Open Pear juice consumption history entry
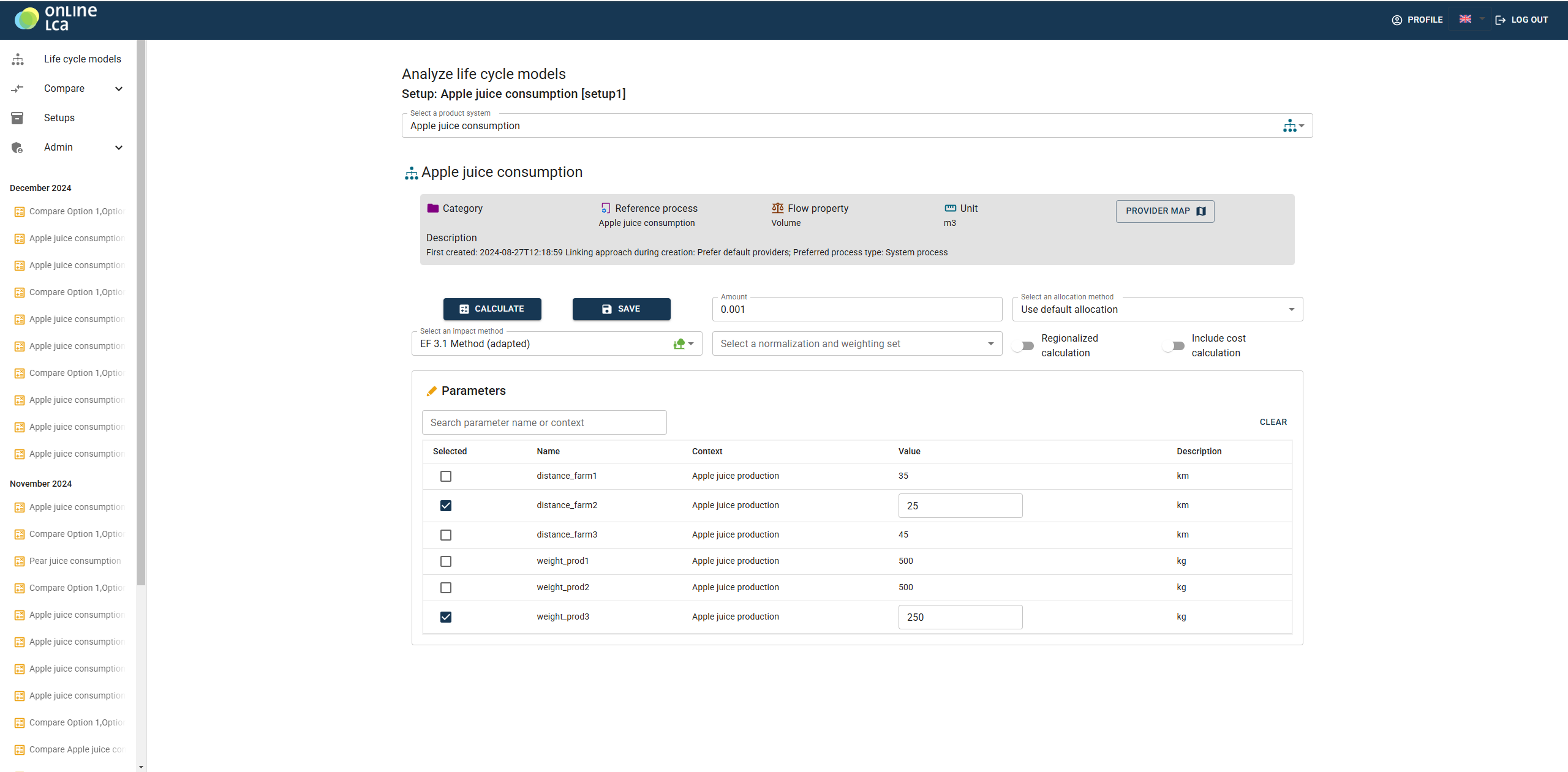 (x=75, y=561)
